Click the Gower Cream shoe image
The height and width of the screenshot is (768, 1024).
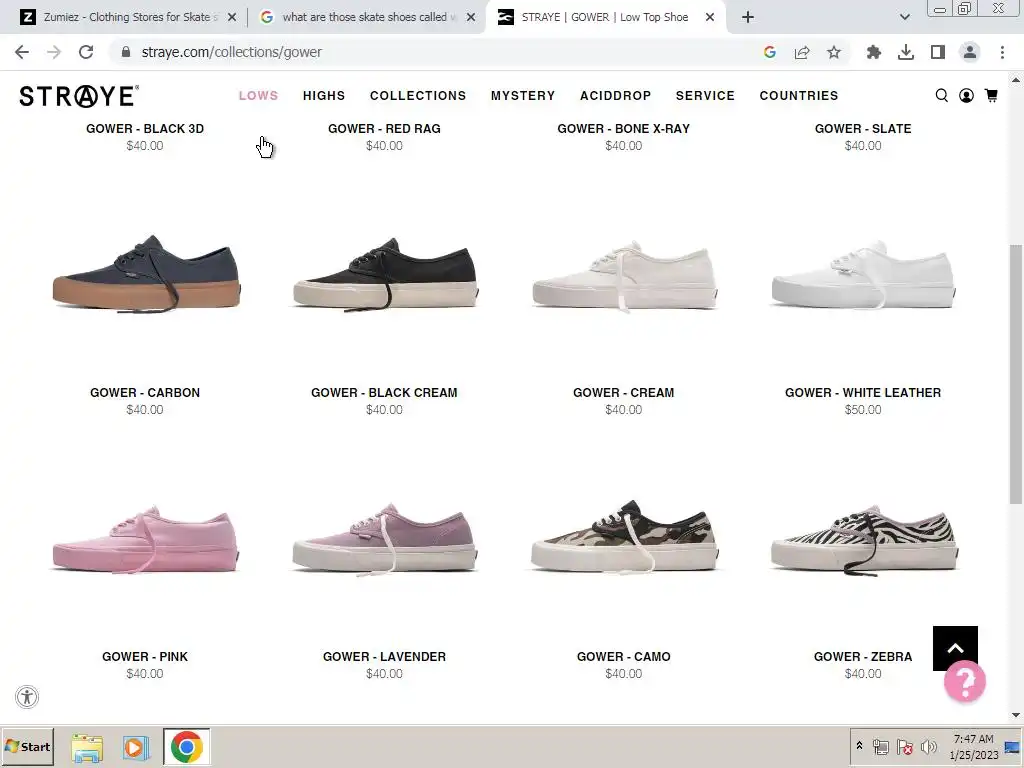[x=625, y=276]
